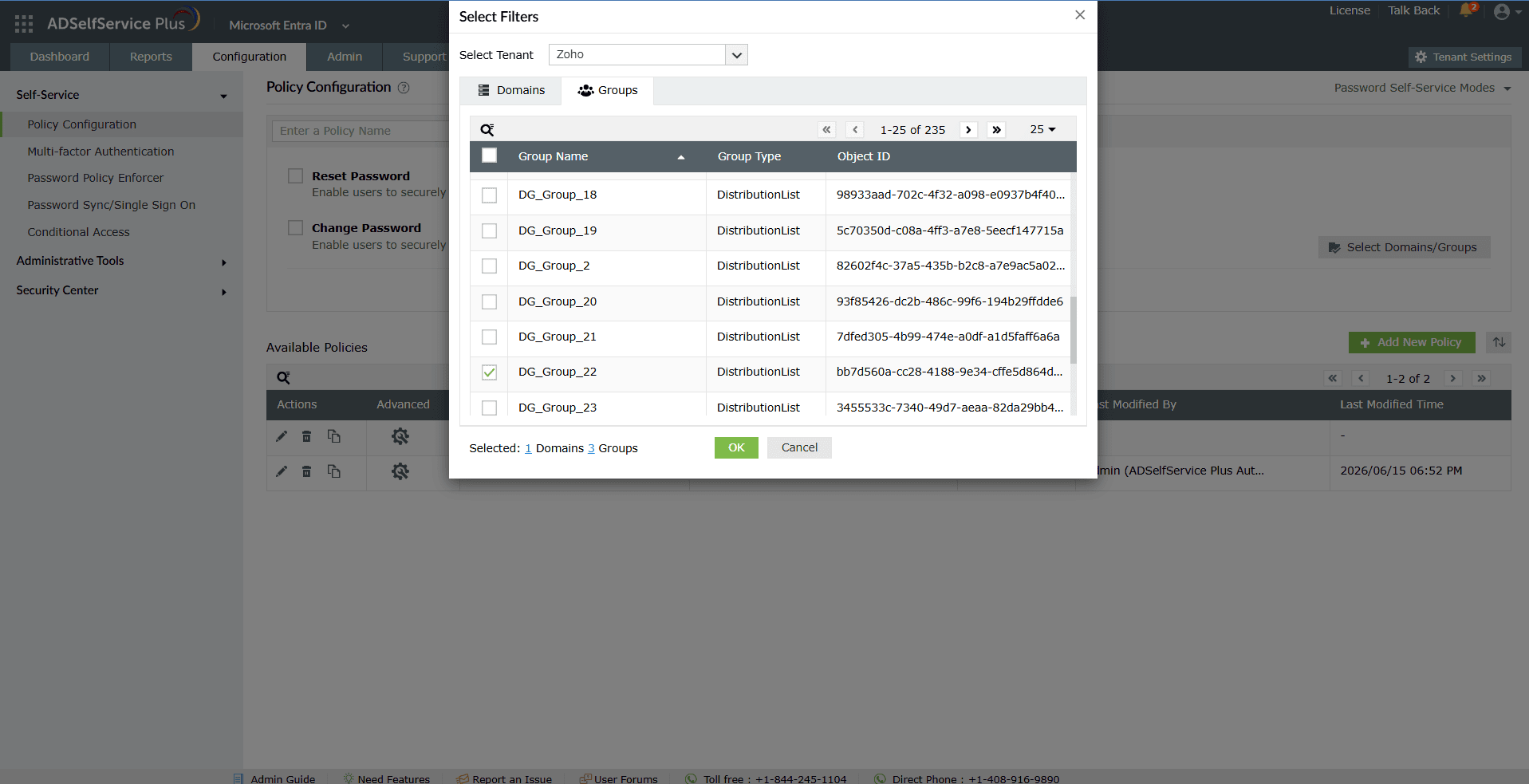Click Add New Policy button
The image size is (1529, 784).
[x=1412, y=342]
